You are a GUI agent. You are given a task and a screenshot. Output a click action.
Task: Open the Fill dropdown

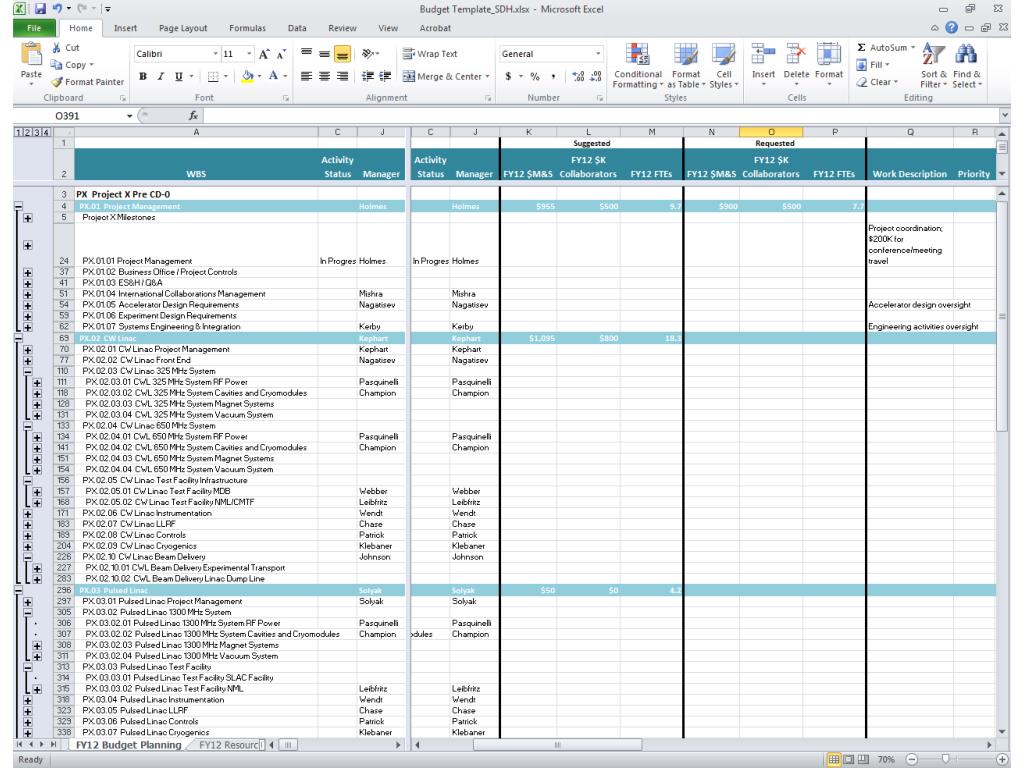pyautogui.click(x=873, y=65)
